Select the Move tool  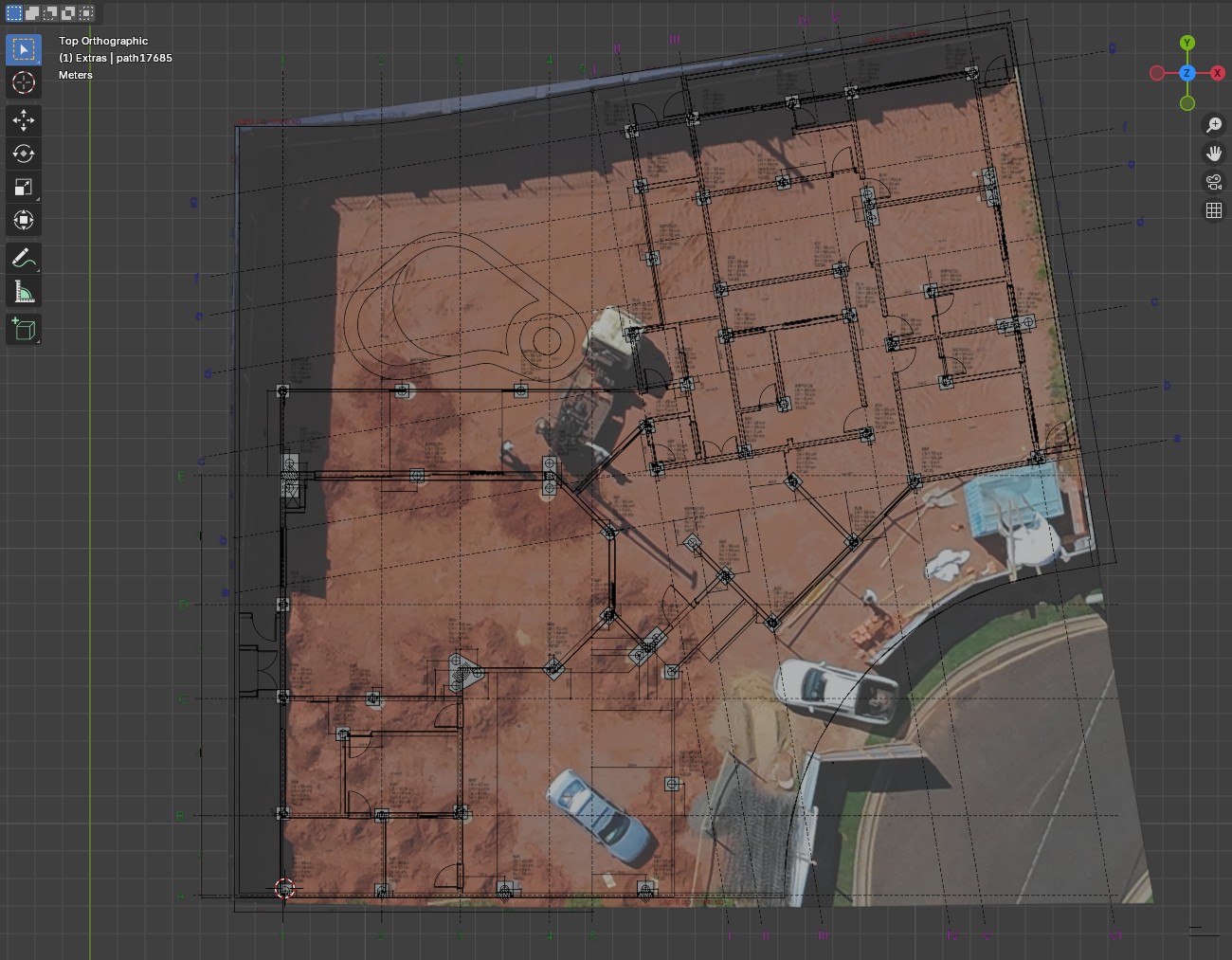24,120
